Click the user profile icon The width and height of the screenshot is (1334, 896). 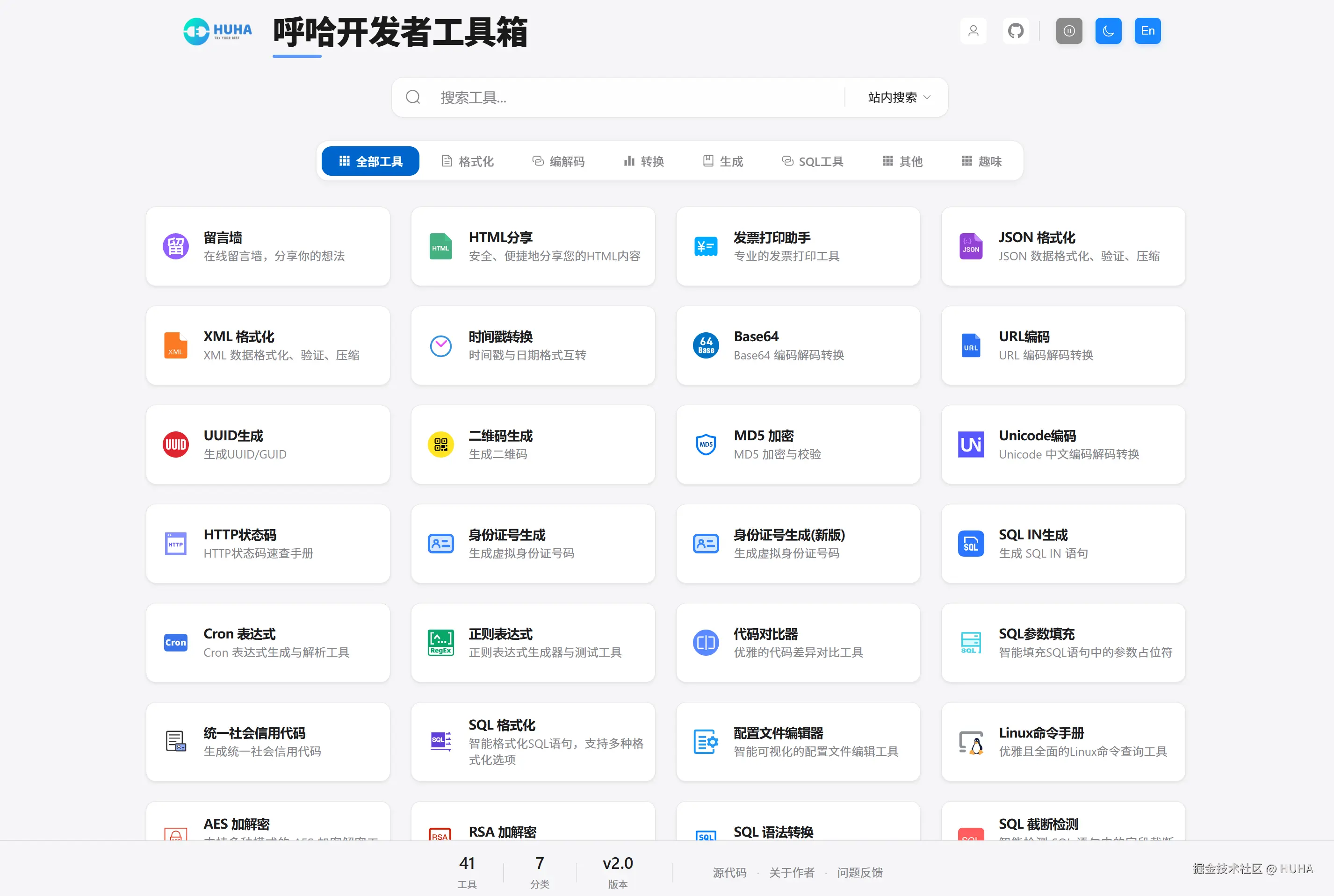(x=973, y=31)
